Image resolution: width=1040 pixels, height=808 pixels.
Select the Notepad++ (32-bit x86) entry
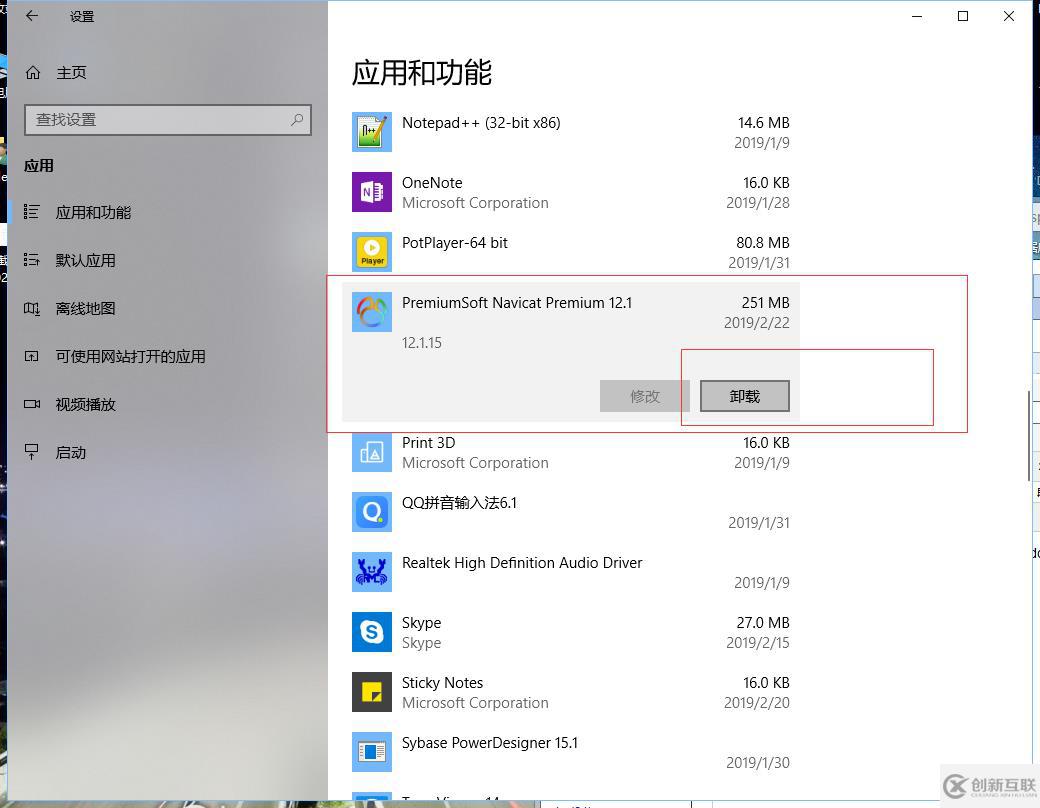click(x=481, y=123)
